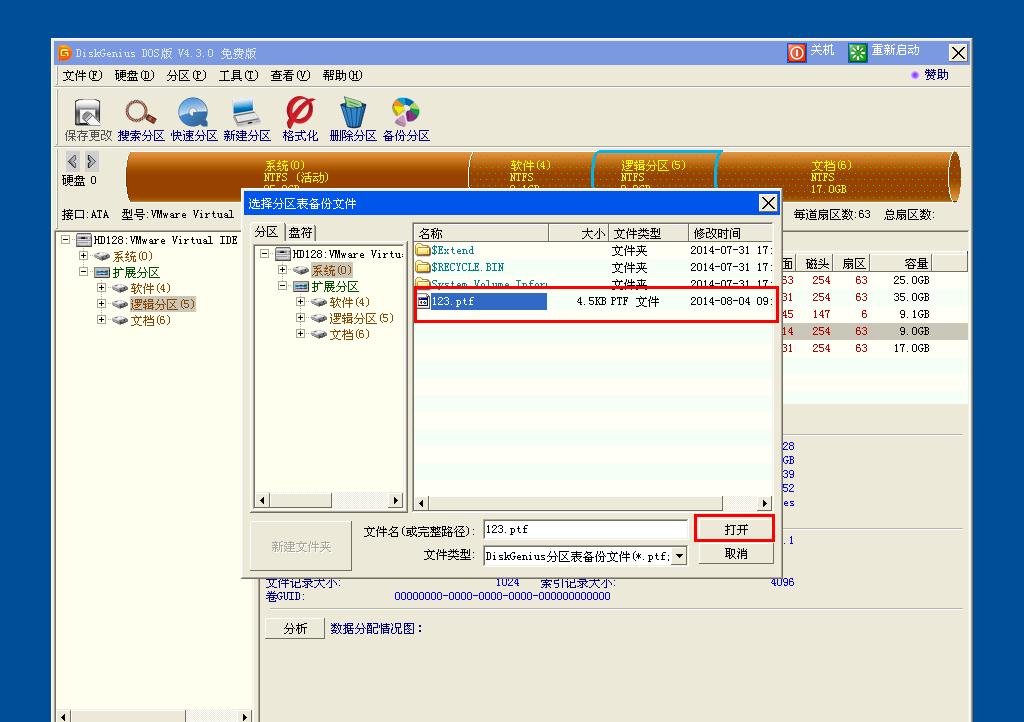Collapse HD128 node in main window tree
This screenshot has width=1024, height=722.
[65, 240]
